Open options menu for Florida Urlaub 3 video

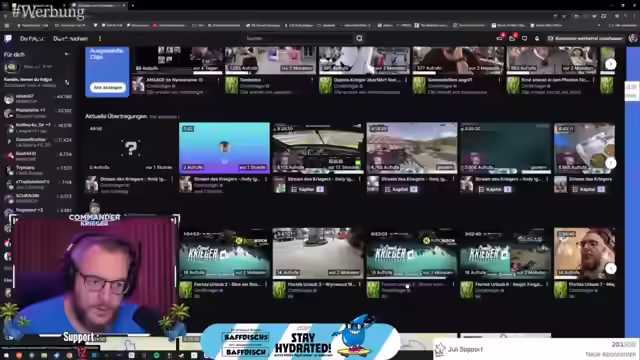pos(360,284)
